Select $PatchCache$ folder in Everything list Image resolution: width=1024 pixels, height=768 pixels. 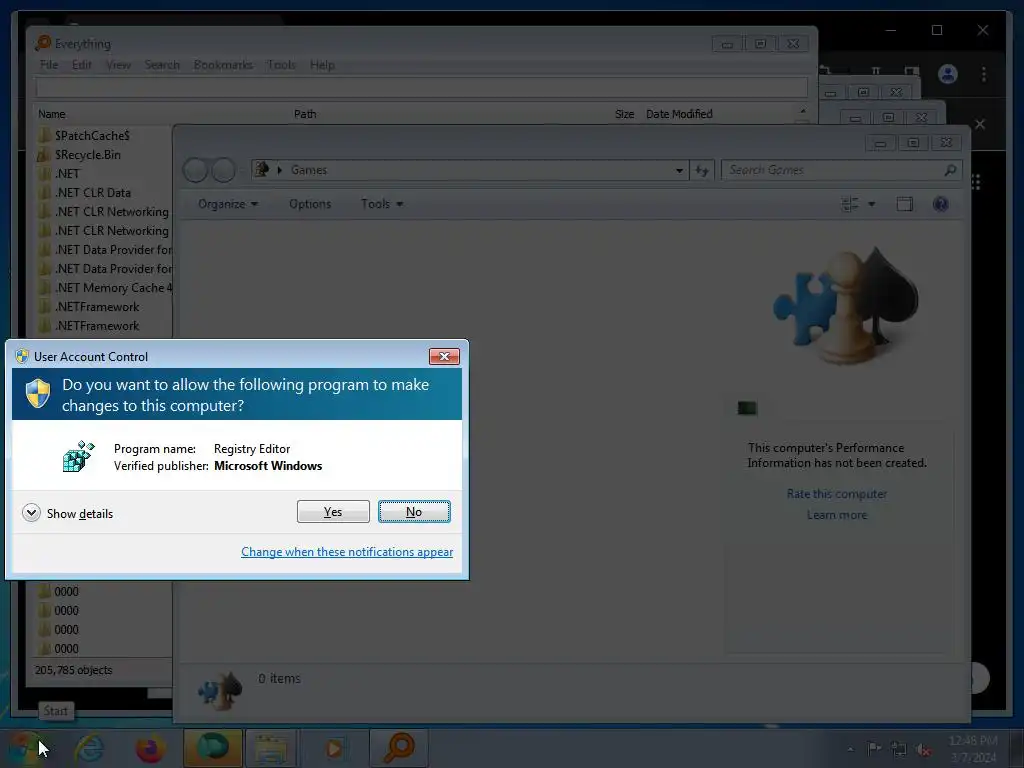coord(92,135)
